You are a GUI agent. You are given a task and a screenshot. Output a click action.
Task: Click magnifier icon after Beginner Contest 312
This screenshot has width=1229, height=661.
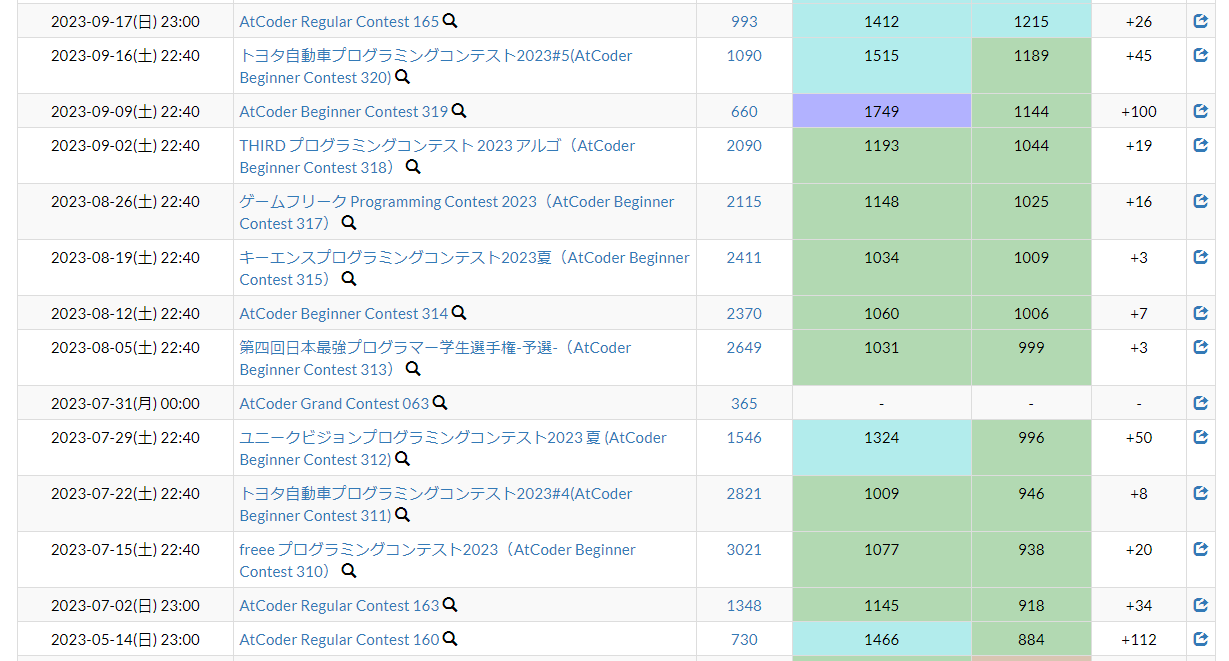(x=402, y=459)
